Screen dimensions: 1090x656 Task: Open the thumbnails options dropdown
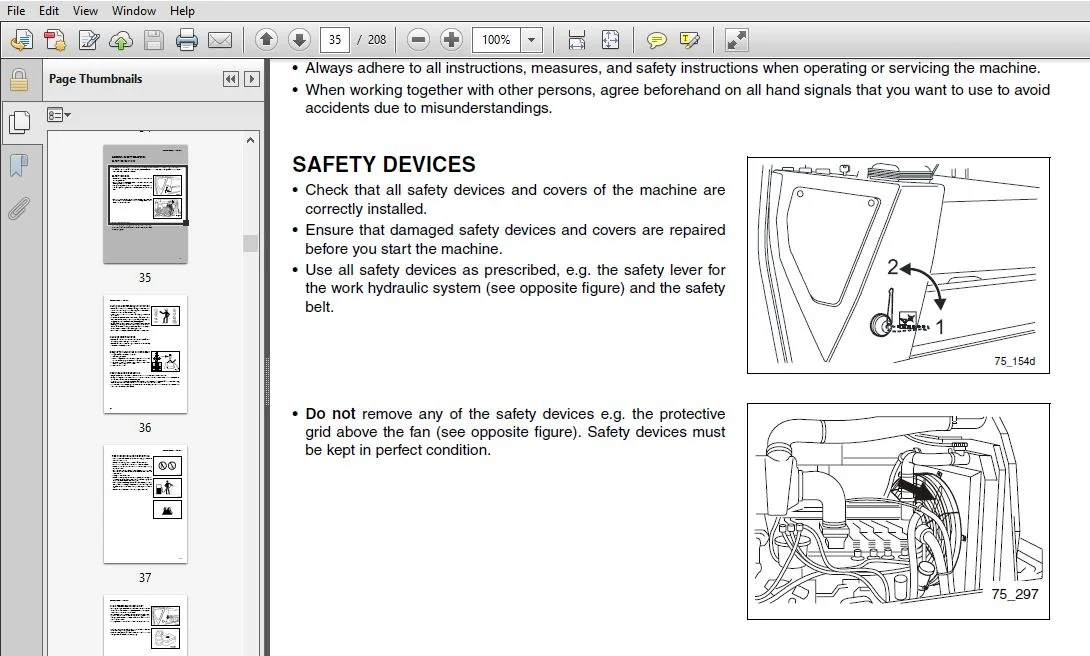[x=59, y=115]
